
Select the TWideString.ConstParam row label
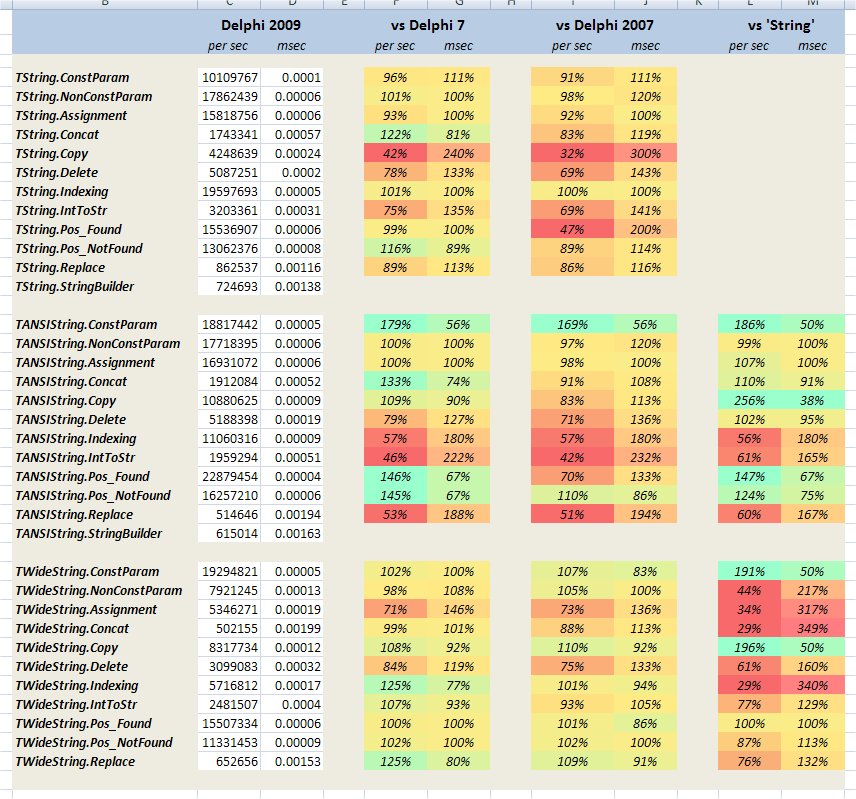tap(87, 571)
